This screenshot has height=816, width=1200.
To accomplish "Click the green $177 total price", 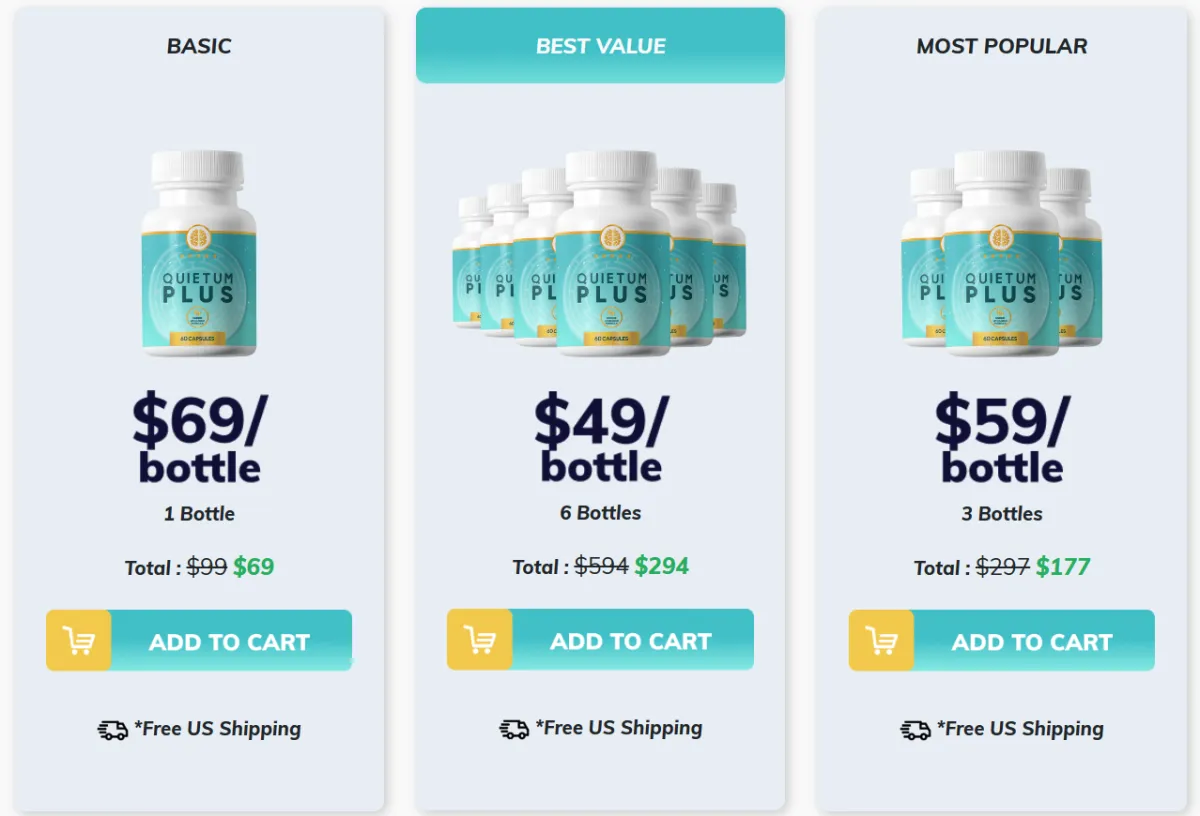I will click(1063, 567).
